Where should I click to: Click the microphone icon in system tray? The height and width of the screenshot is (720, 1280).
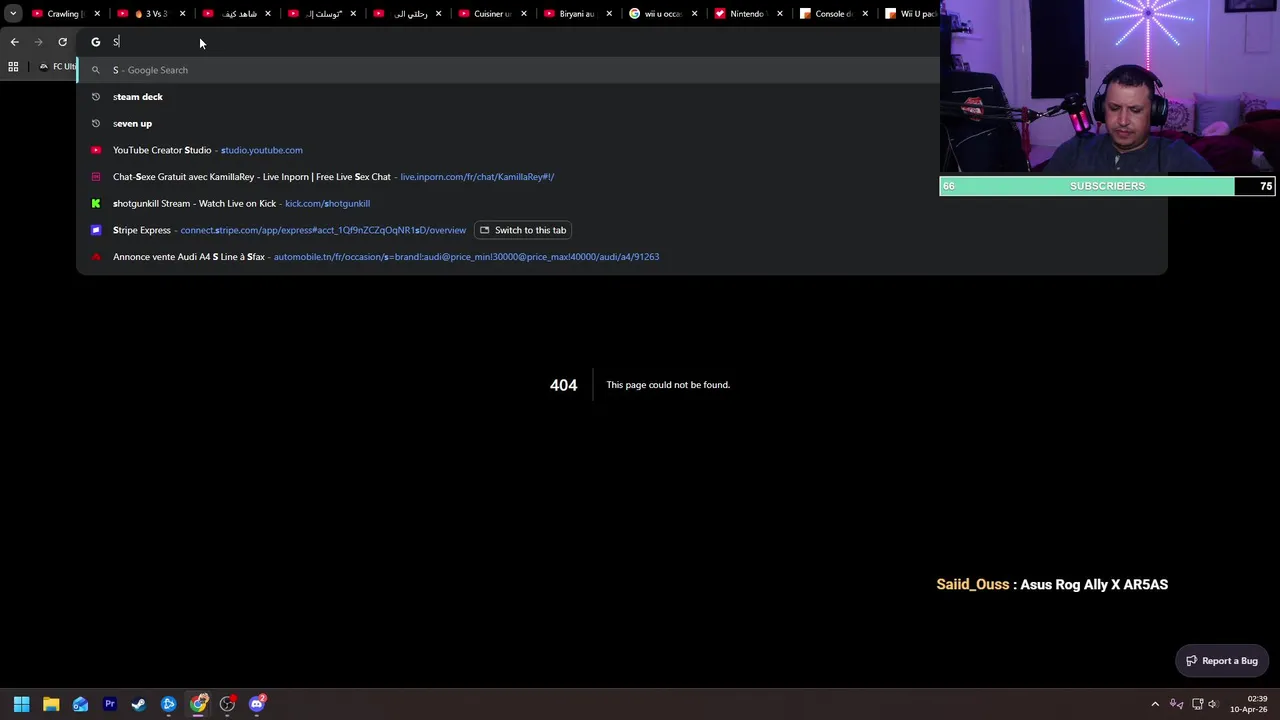(x=1177, y=704)
